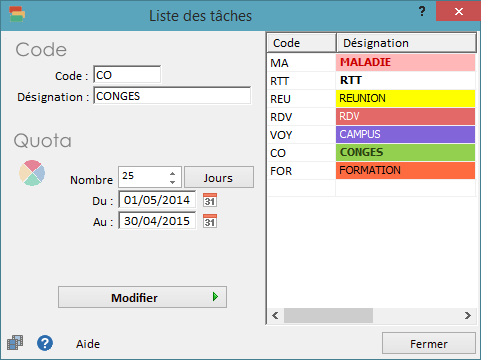481x360 pixels.
Task: Increase the Nombre value with up arrow
Action: [x=172, y=174]
